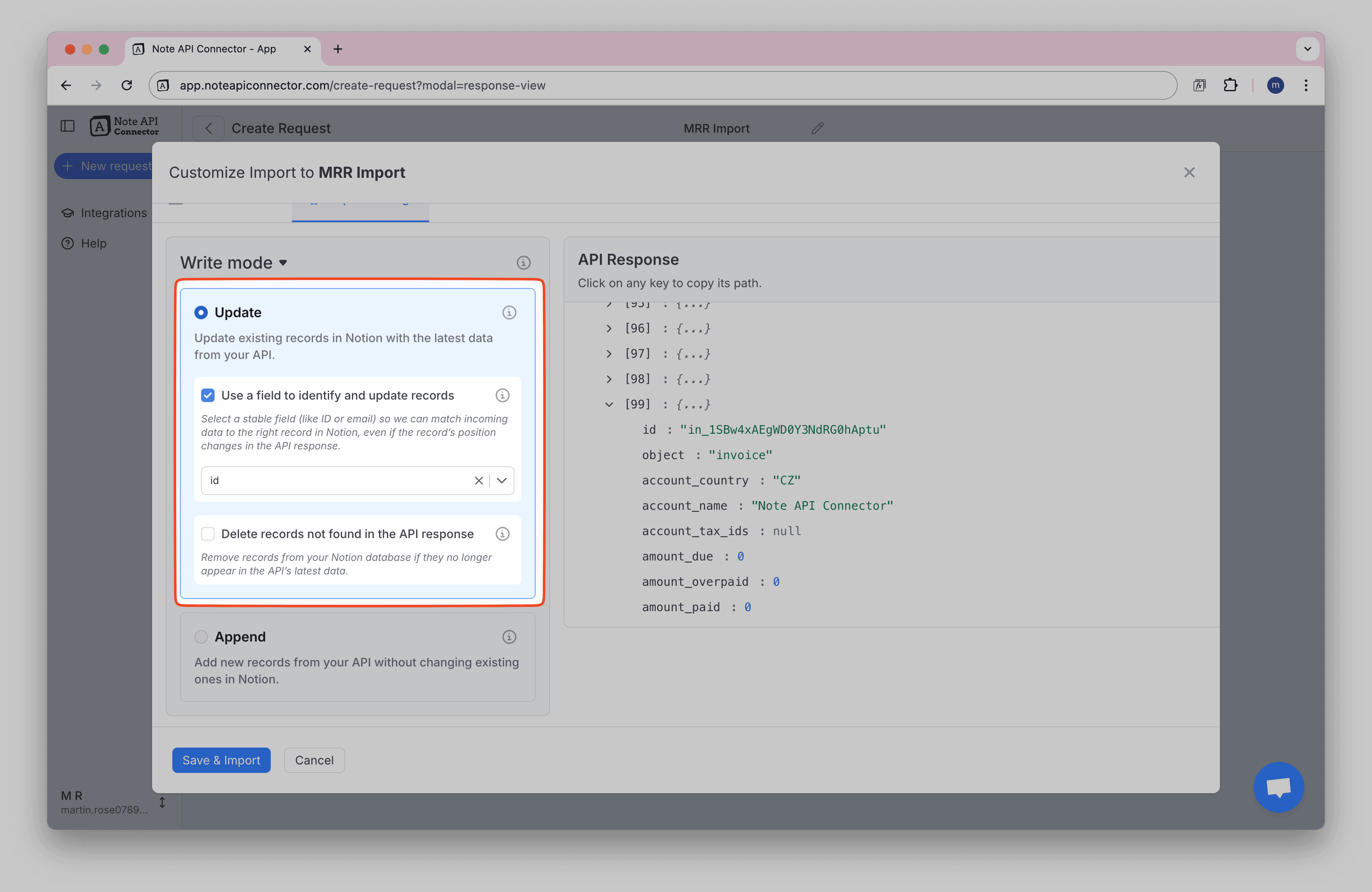This screenshot has width=1372, height=892.
Task: Enable Delete records not found checkbox
Action: tap(207, 533)
